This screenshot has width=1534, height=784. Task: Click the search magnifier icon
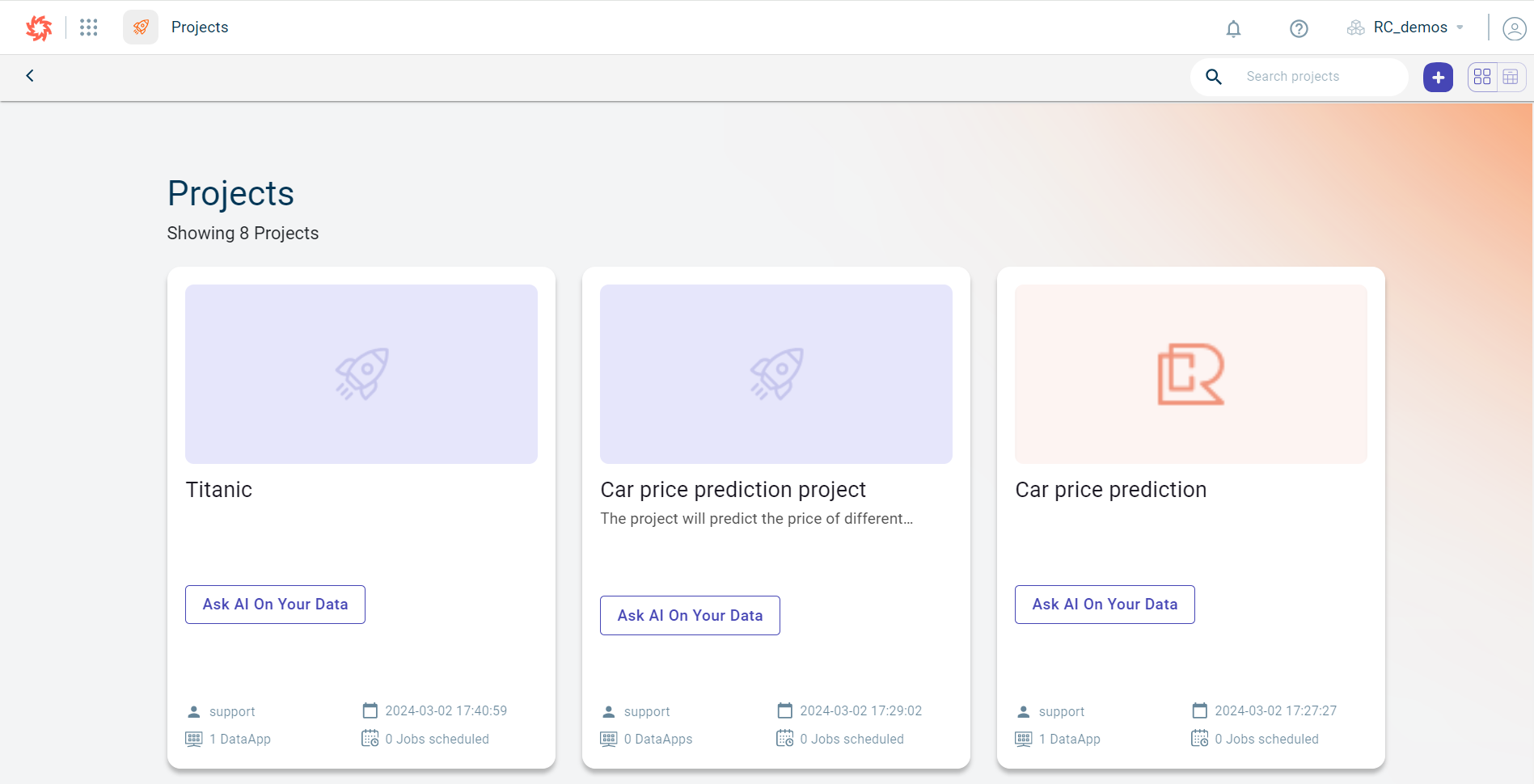[1214, 77]
